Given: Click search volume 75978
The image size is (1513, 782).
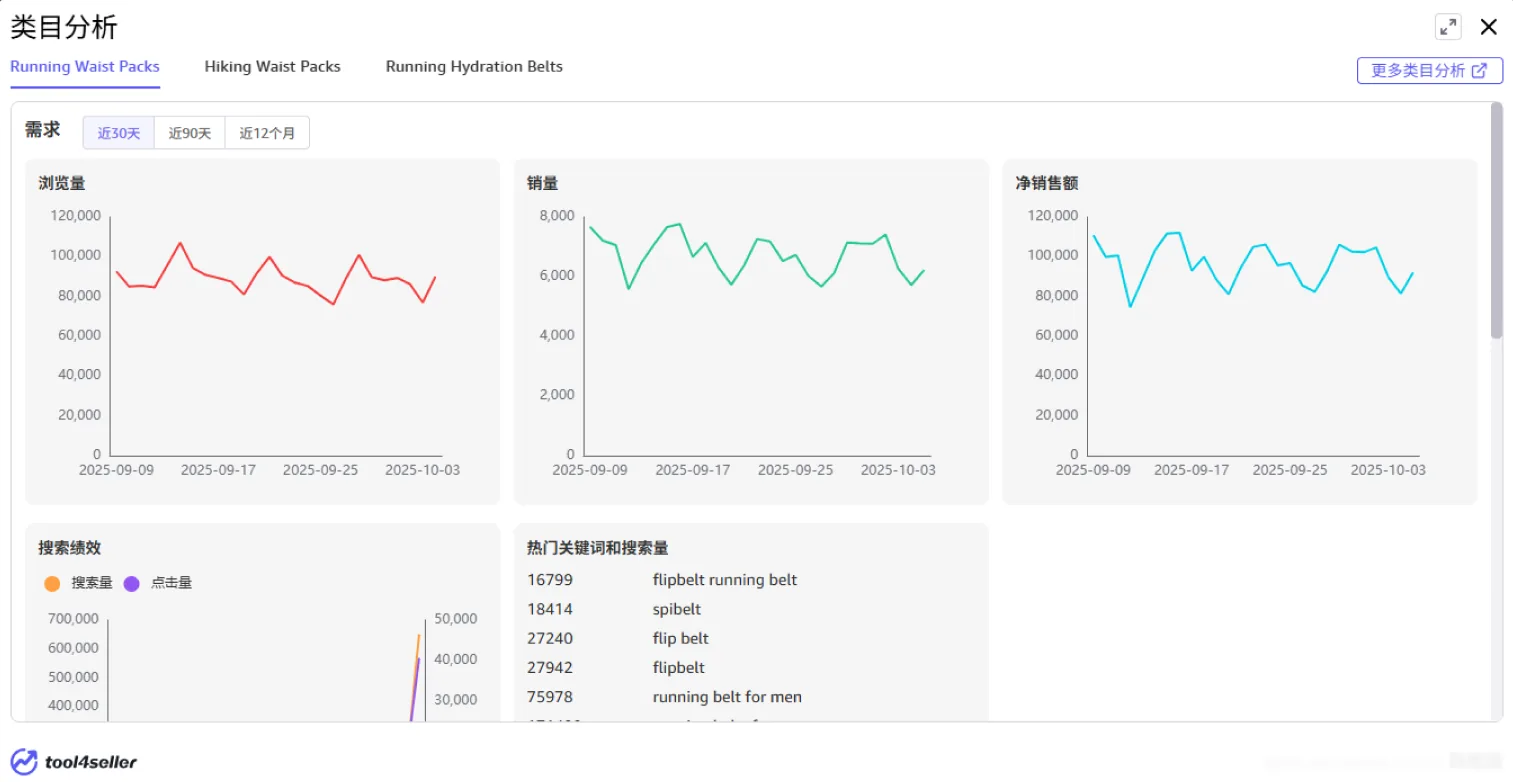Looking at the screenshot, I should pyautogui.click(x=550, y=697).
